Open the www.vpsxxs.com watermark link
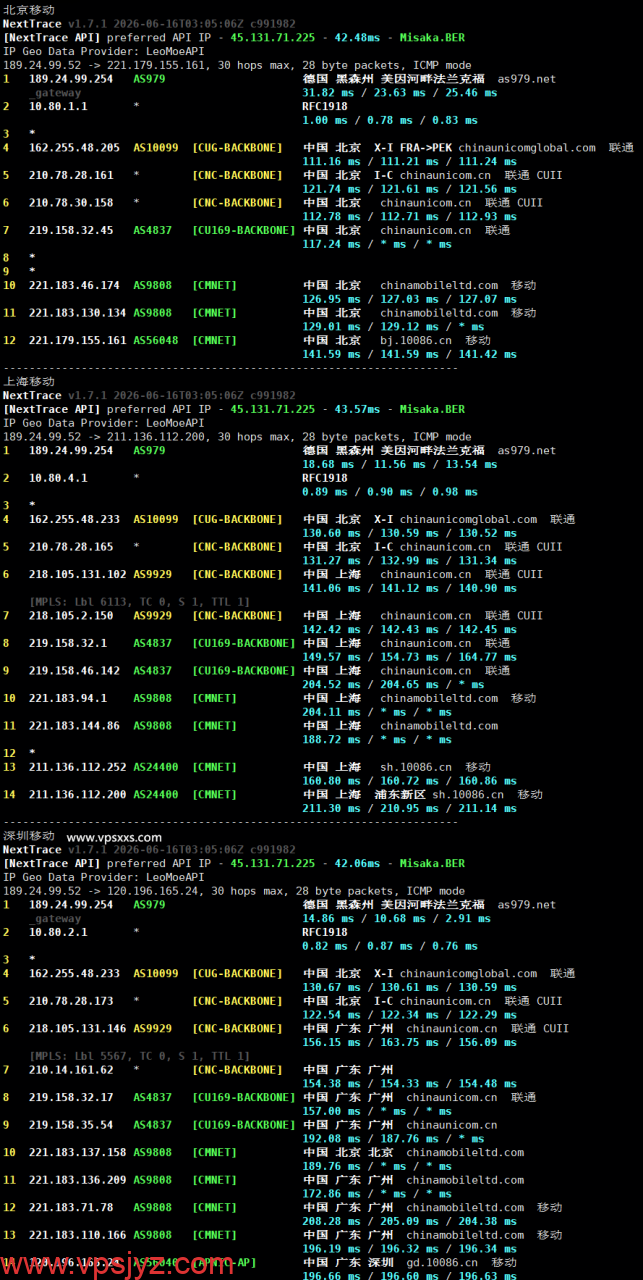Image resolution: width=643 pixels, height=1280 pixels. (x=114, y=837)
